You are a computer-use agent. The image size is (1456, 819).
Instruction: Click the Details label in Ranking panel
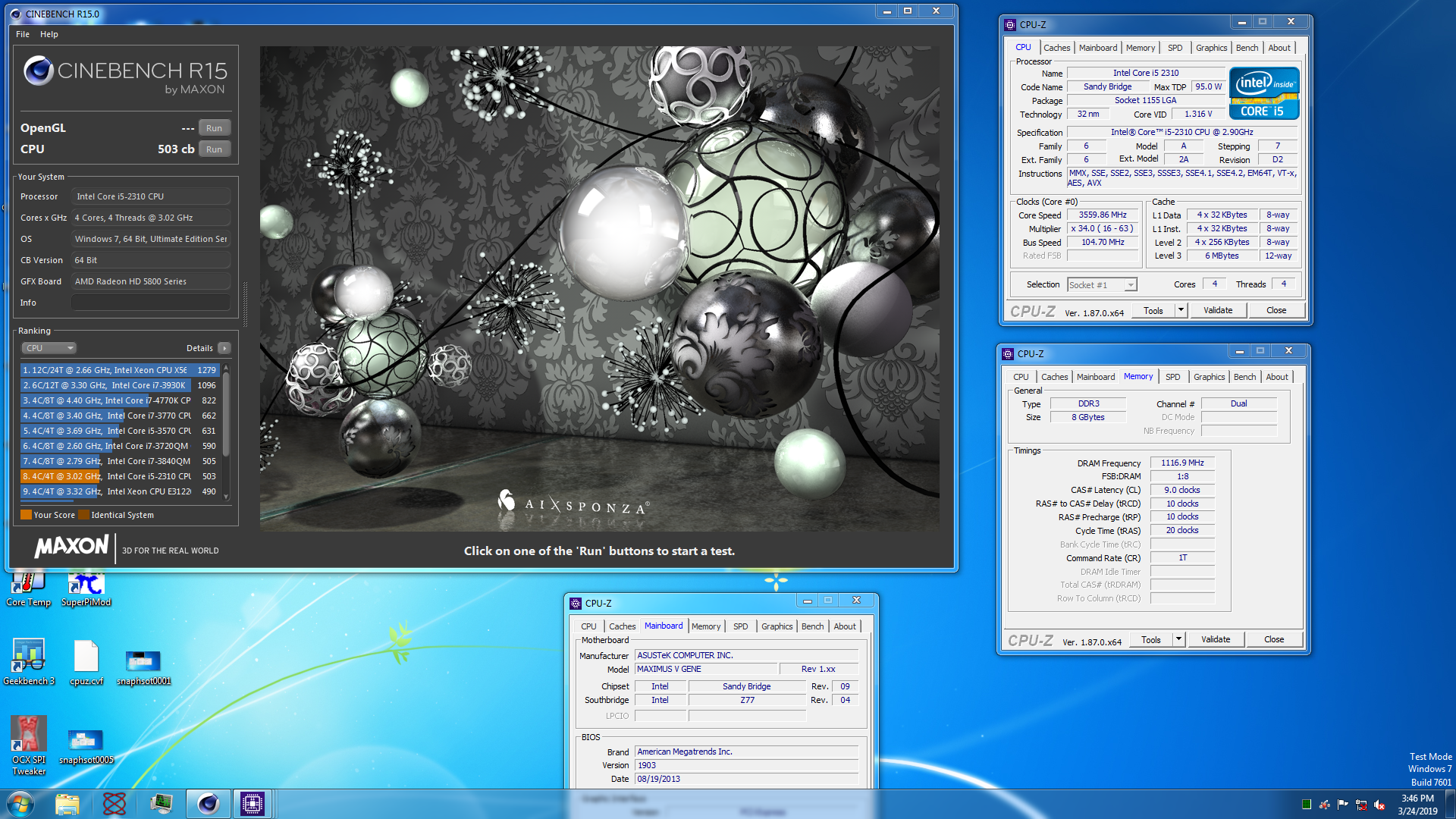coord(199,348)
